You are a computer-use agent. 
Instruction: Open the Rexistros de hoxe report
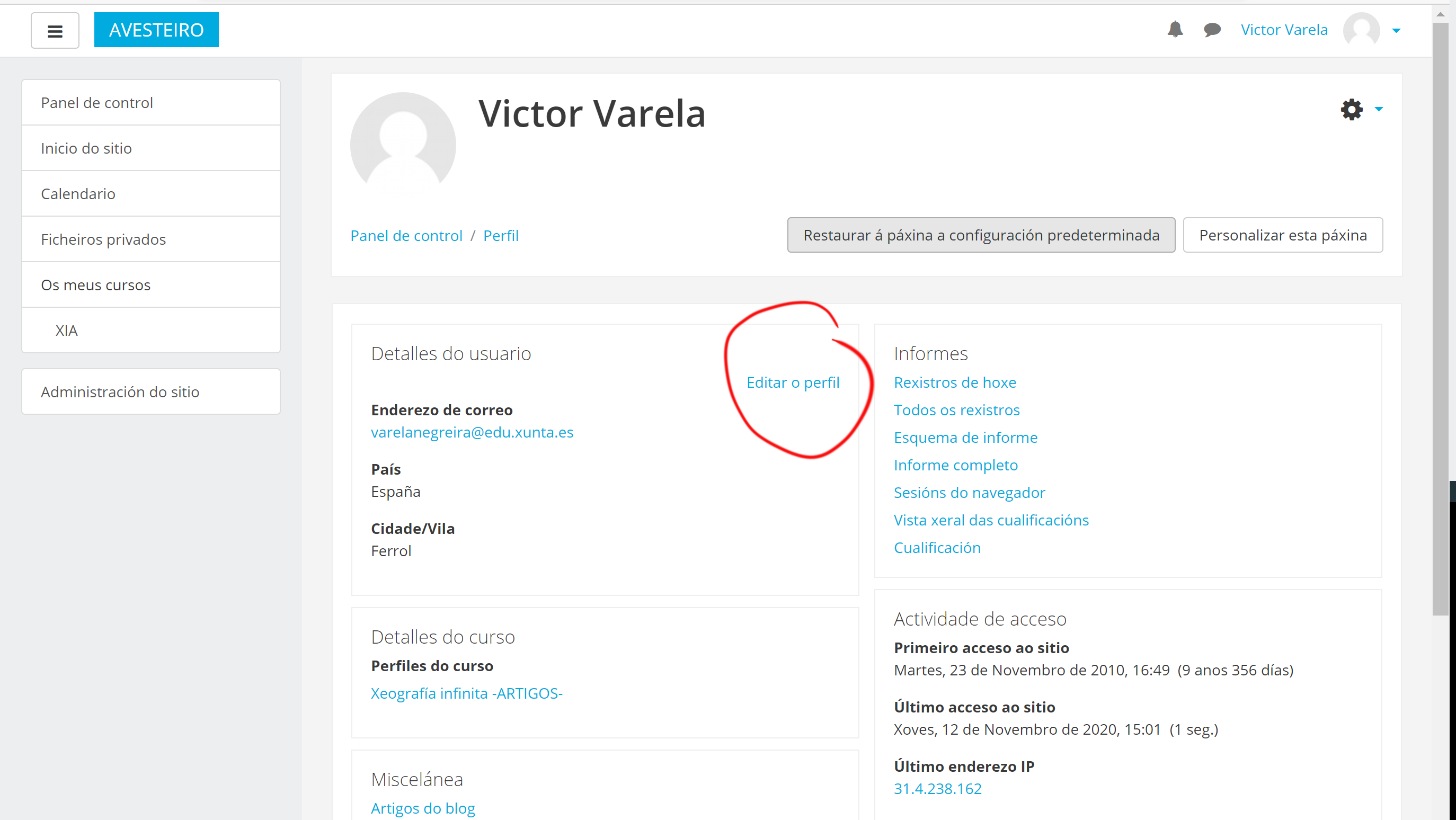tap(955, 382)
